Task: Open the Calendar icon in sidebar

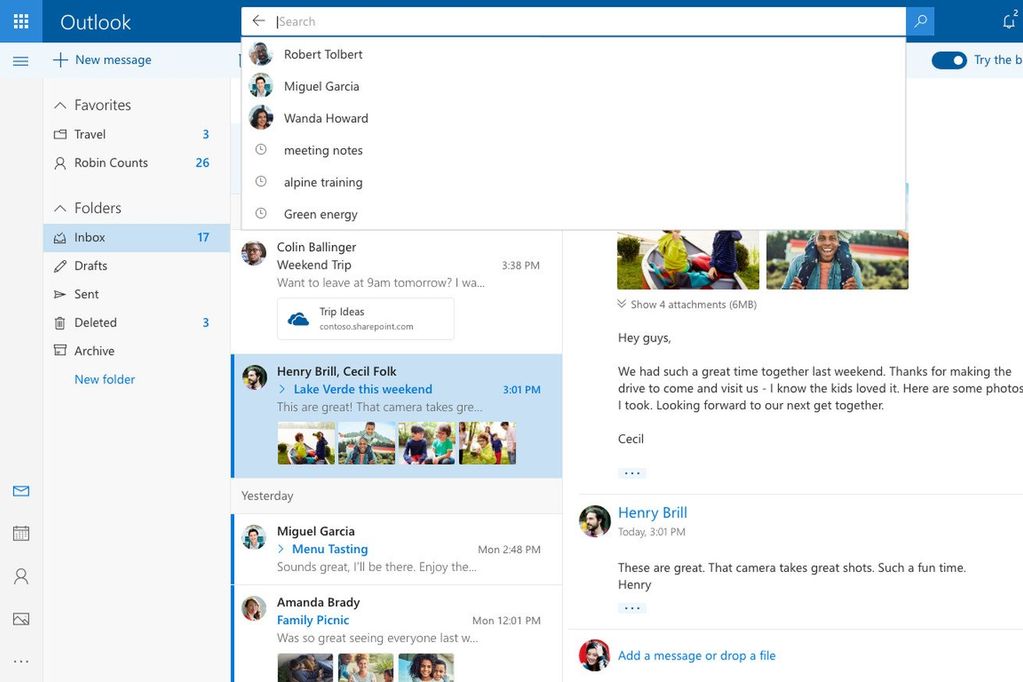Action: click(21, 534)
